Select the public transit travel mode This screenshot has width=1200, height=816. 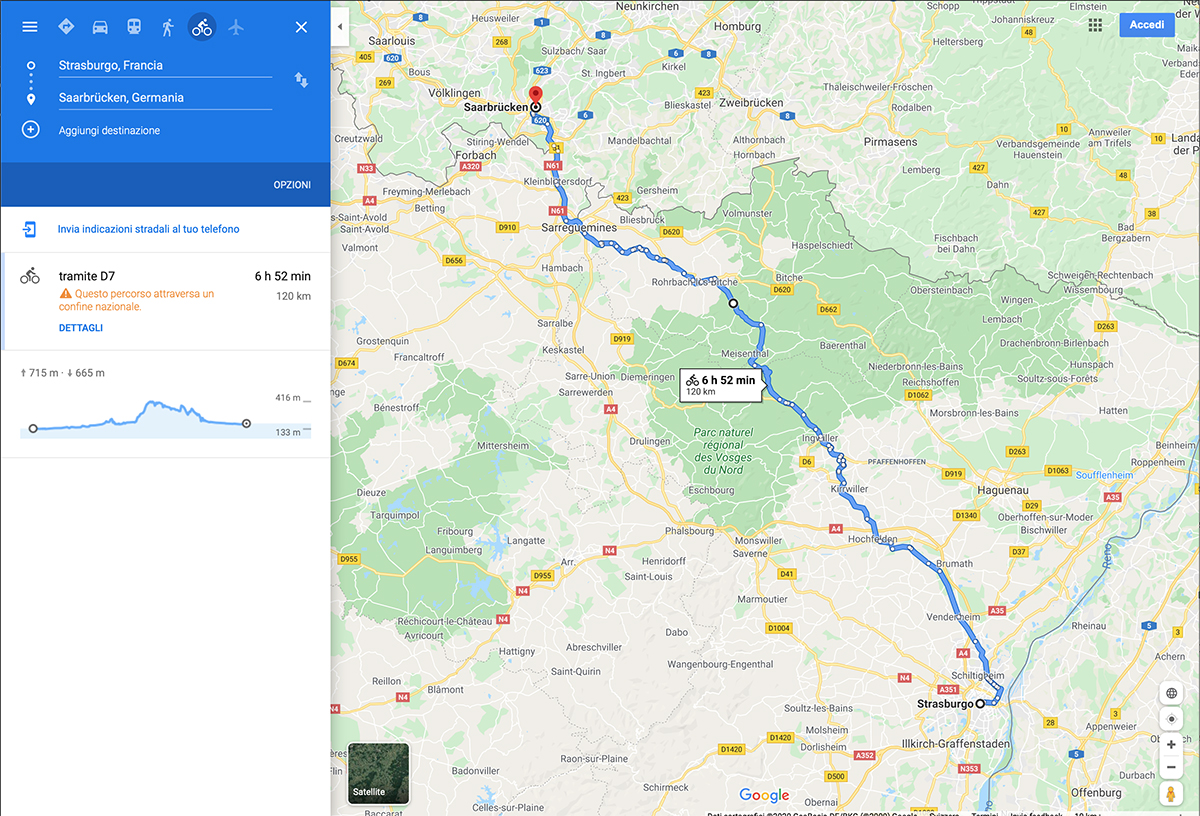pos(134,27)
